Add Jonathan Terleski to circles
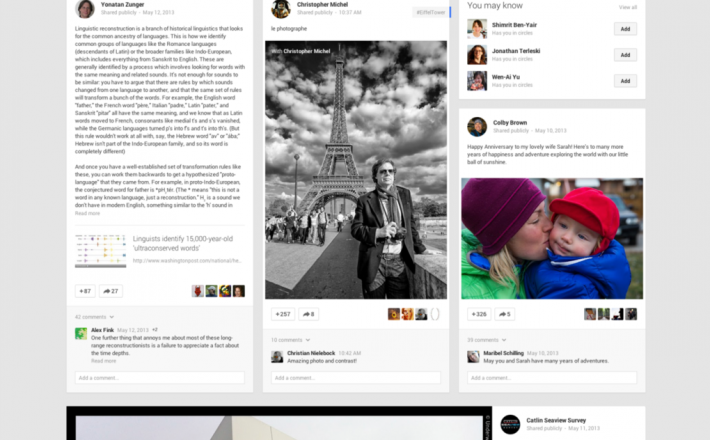710x440 pixels. [x=625, y=55]
